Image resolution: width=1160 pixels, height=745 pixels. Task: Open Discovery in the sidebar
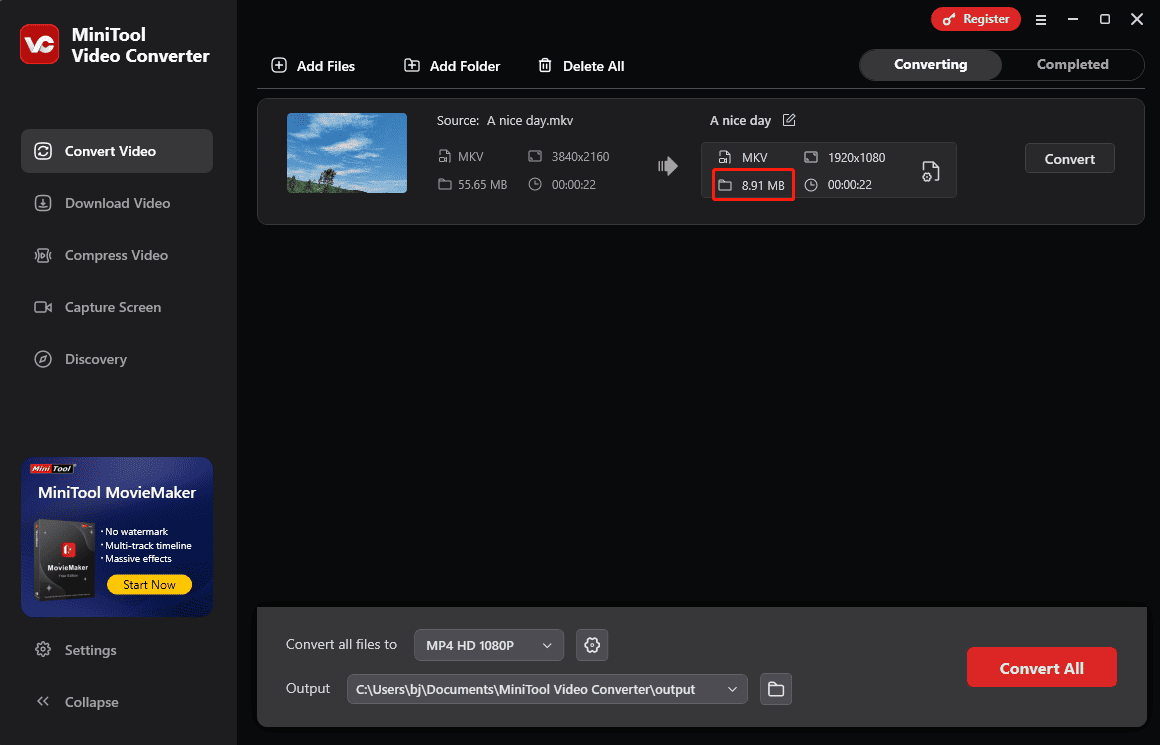(117, 359)
